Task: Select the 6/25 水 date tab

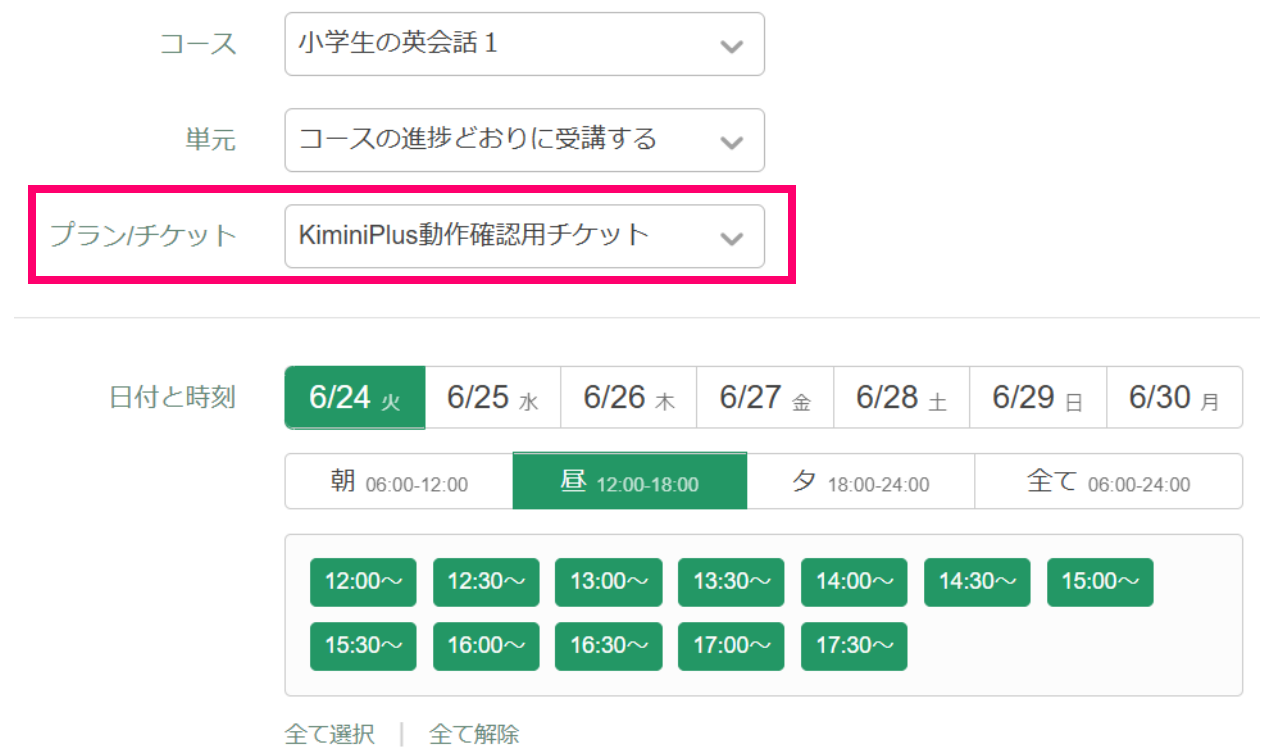Action: point(493,398)
